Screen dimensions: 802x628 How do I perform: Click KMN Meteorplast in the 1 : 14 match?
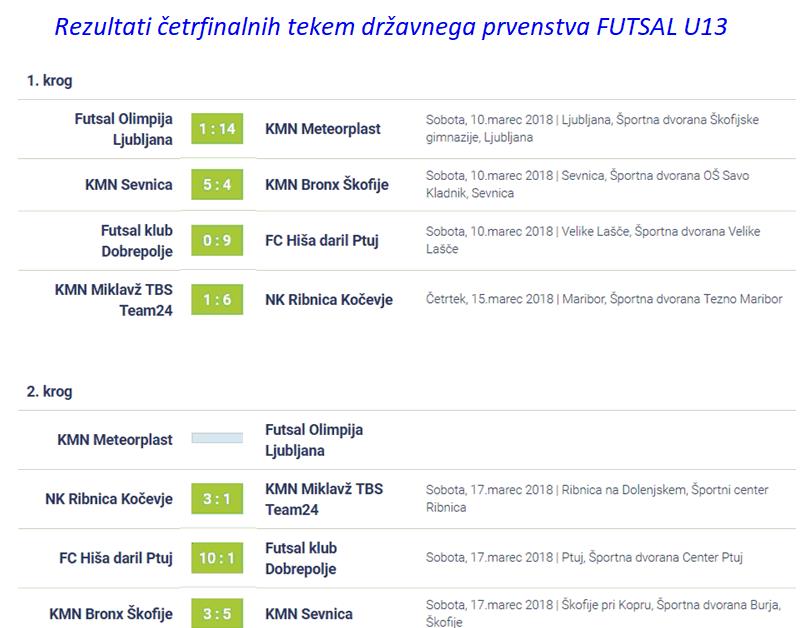322,129
